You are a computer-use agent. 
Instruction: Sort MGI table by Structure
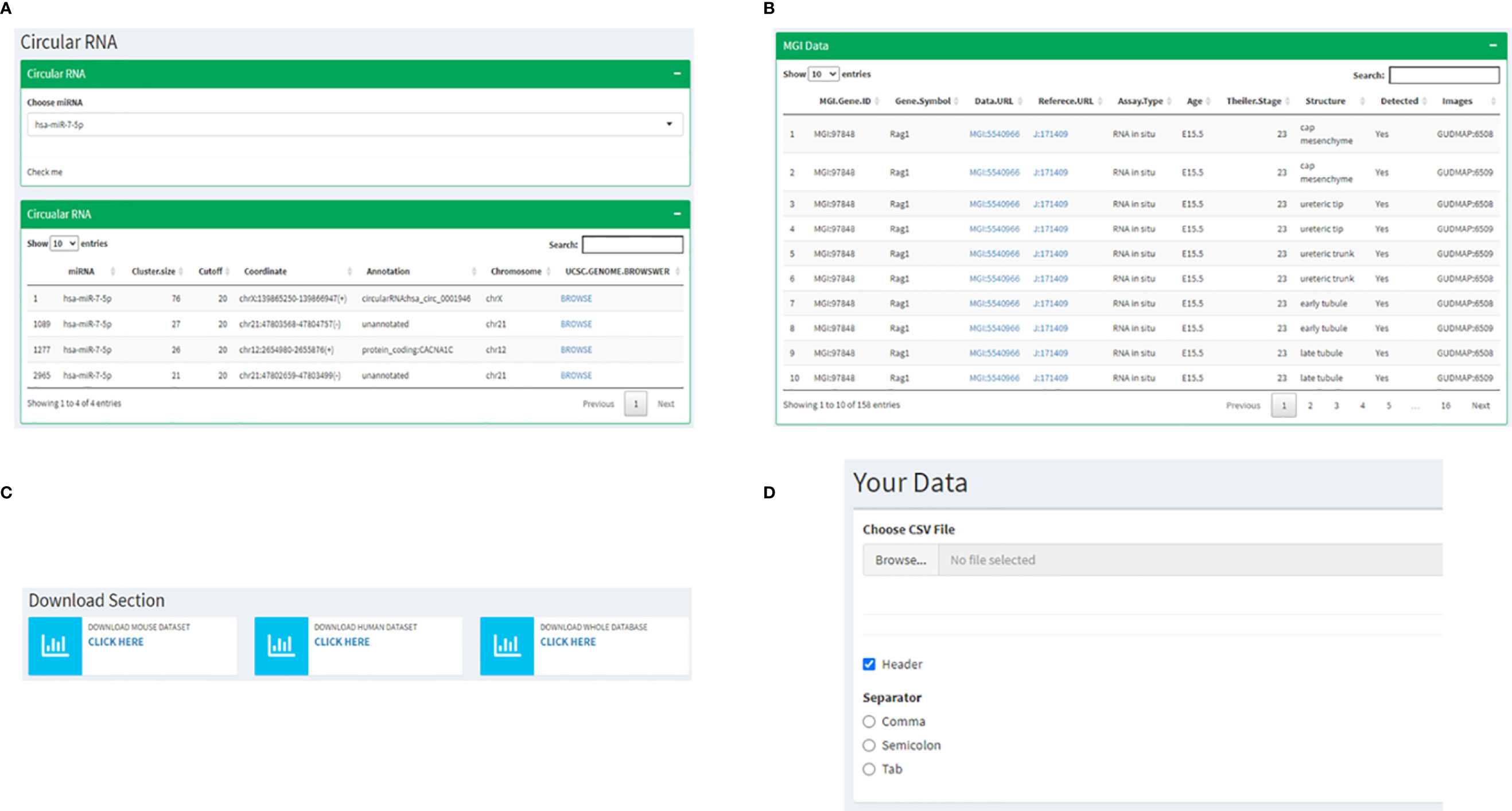tap(1325, 101)
